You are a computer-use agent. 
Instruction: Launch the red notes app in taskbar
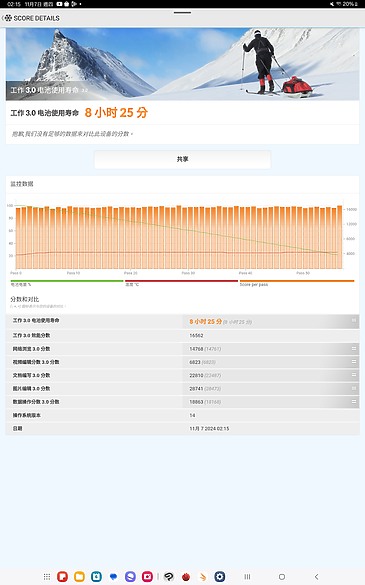point(62,576)
